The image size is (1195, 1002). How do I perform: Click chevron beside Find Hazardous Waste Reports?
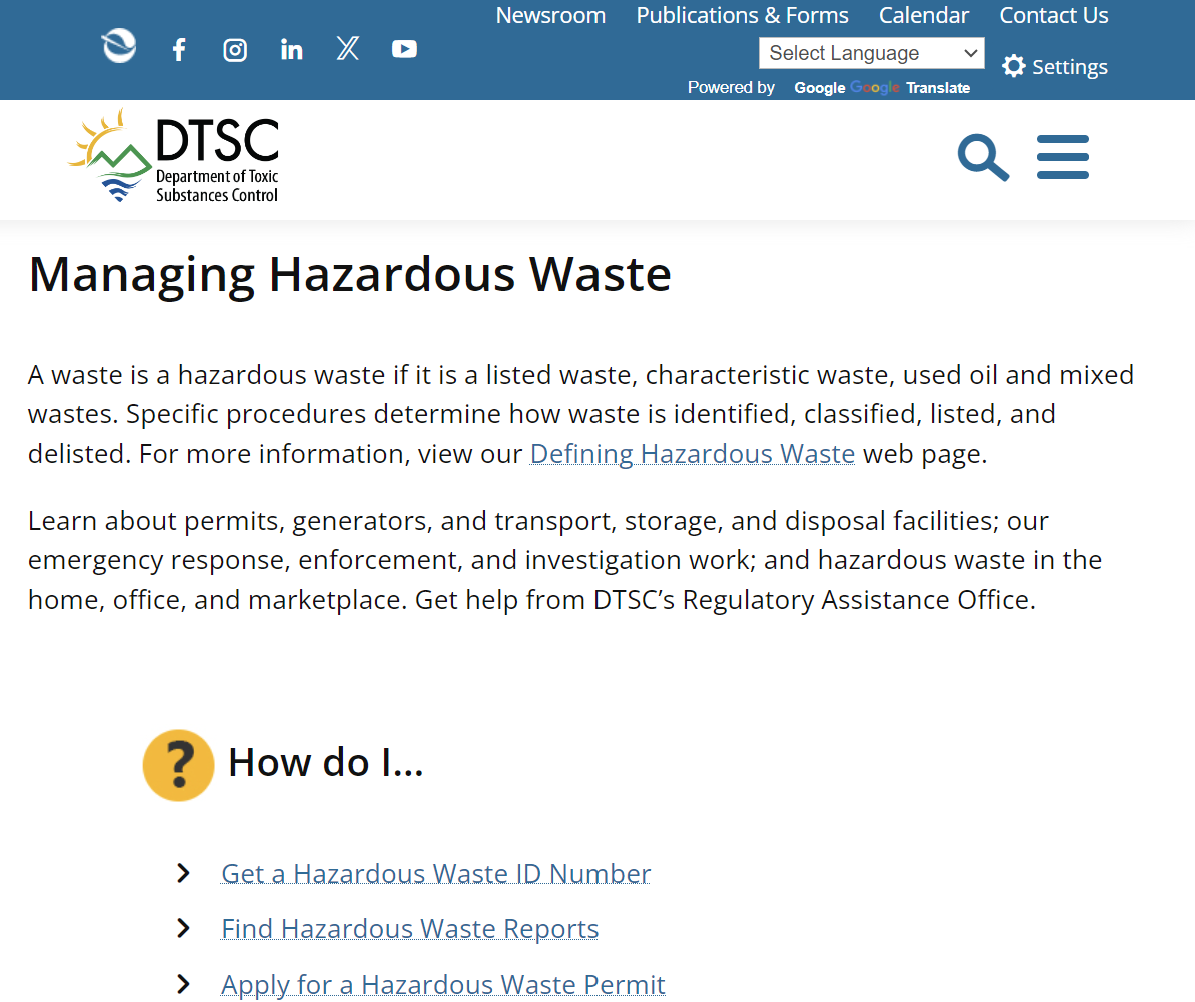(x=184, y=928)
